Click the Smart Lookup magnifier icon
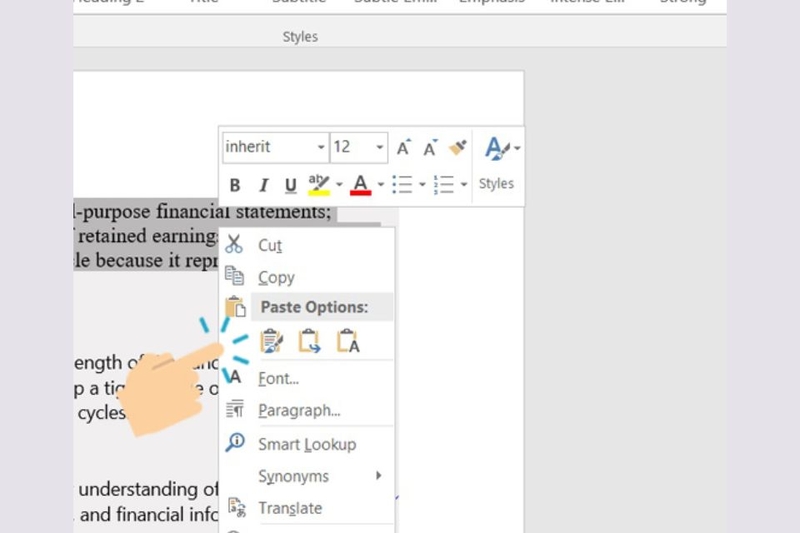The width and height of the screenshot is (800, 533). click(x=235, y=442)
